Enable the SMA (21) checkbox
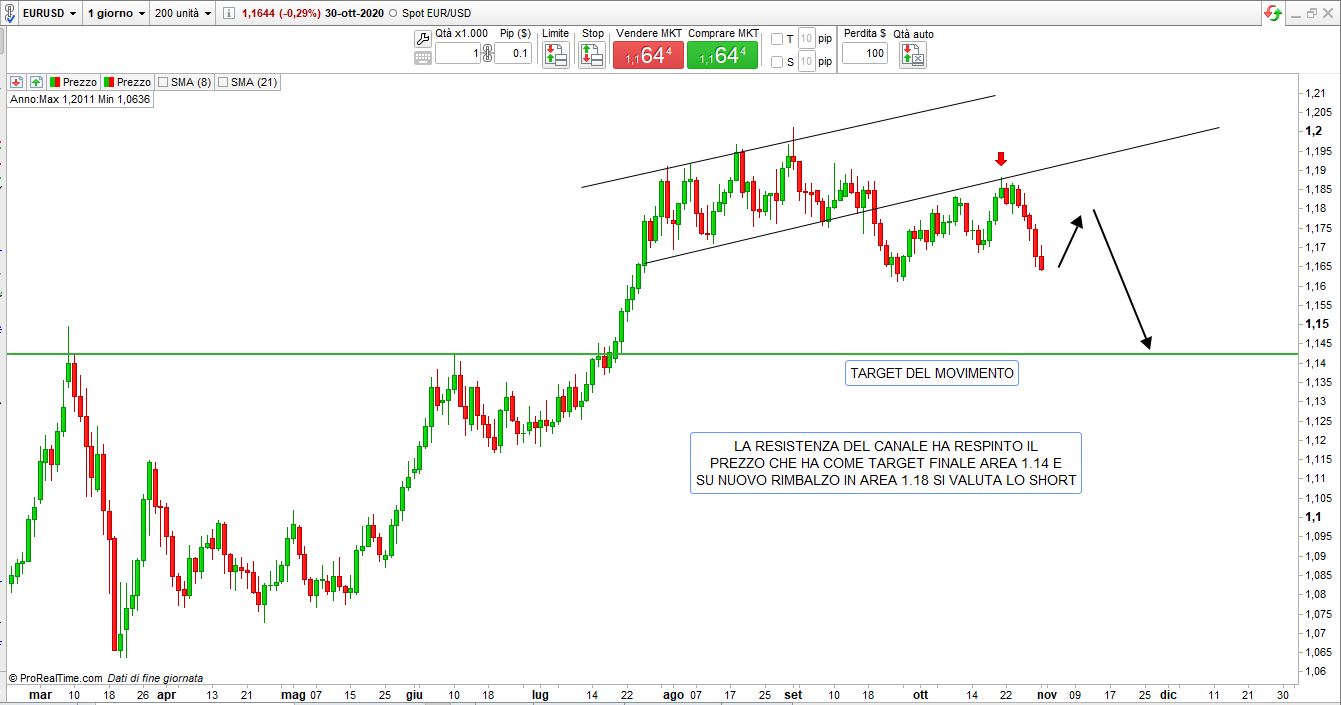1341x705 pixels. click(x=223, y=82)
